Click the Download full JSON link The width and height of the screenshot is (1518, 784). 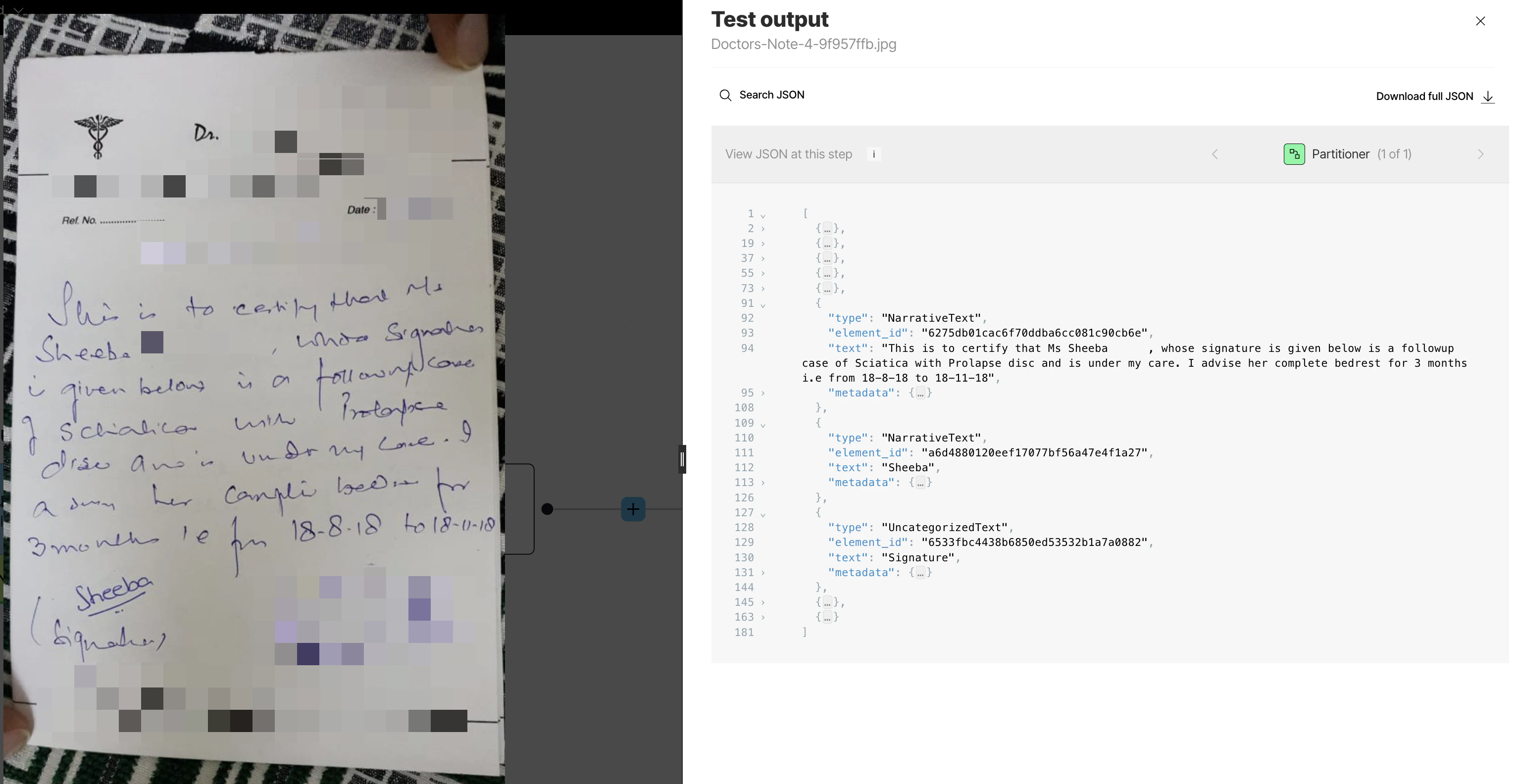(x=1424, y=97)
